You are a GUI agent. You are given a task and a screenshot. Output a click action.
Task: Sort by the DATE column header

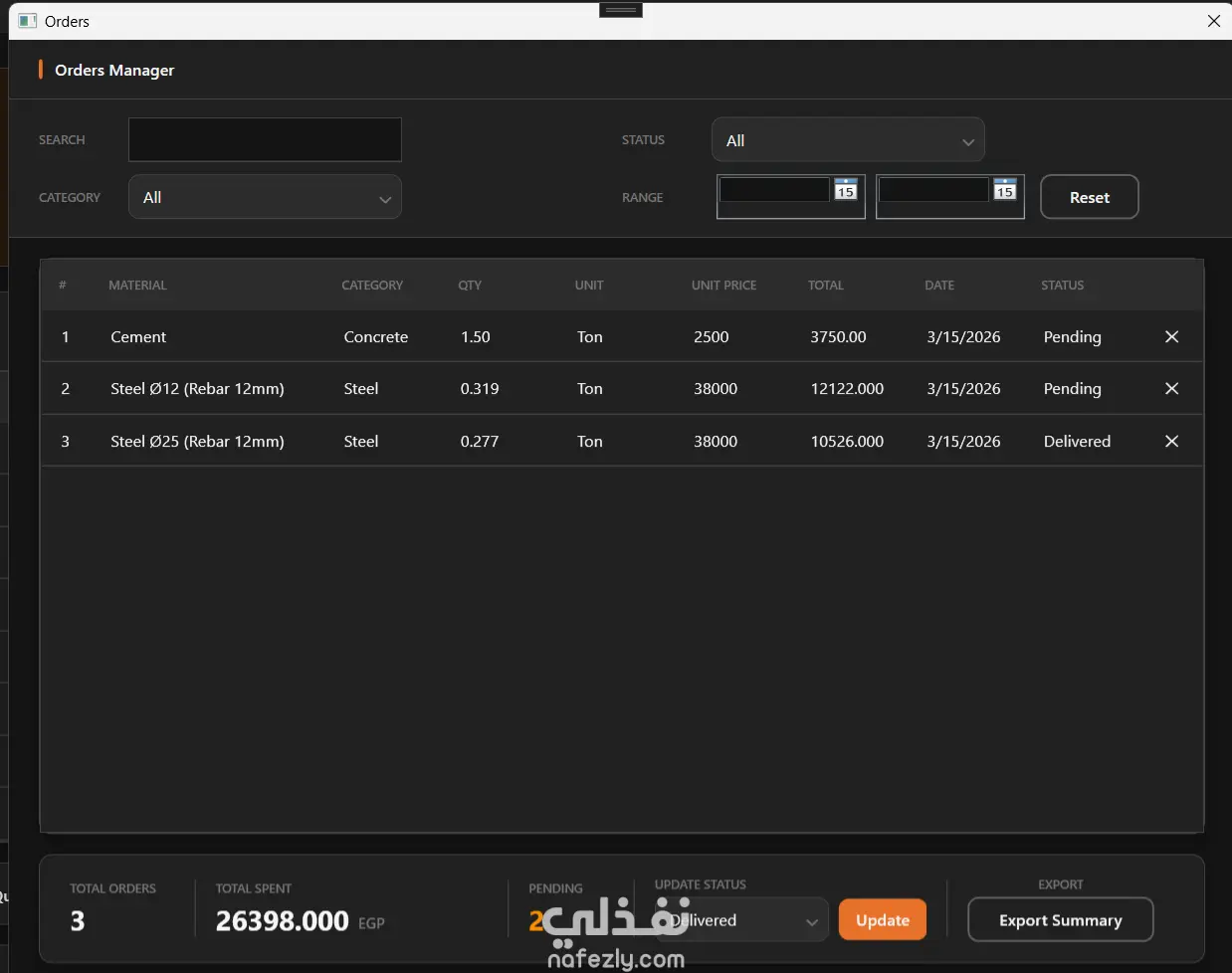939,286
